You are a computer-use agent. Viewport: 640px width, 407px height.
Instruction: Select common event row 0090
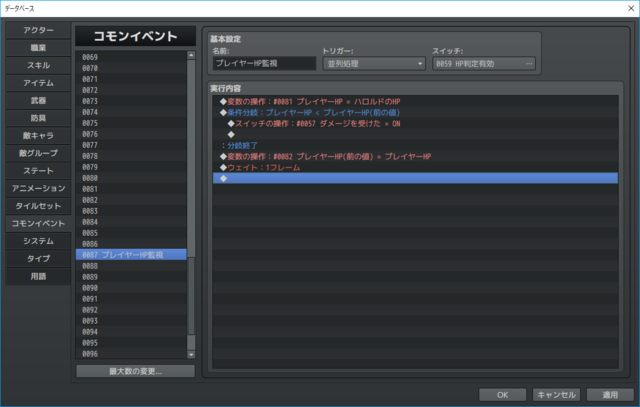(x=131, y=288)
